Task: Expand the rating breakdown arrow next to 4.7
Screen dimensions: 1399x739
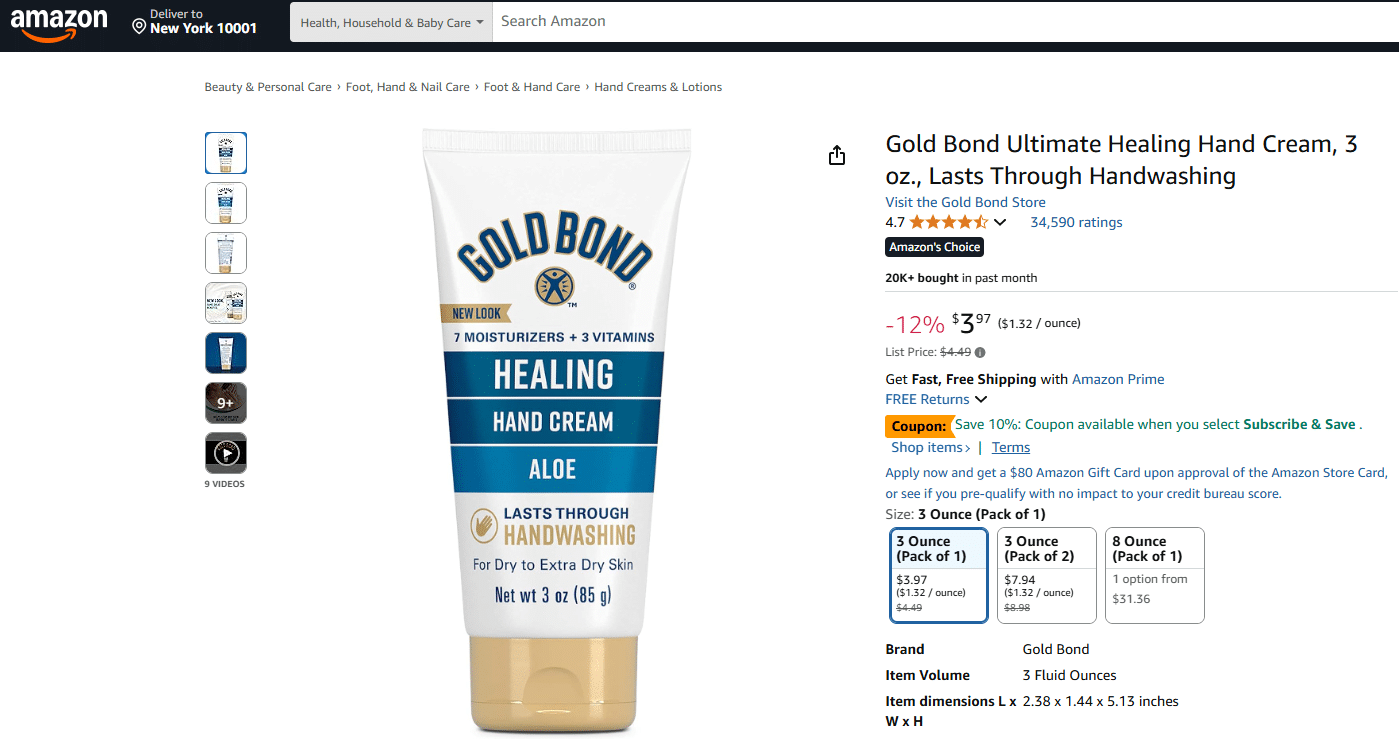Action: click(x=1000, y=223)
